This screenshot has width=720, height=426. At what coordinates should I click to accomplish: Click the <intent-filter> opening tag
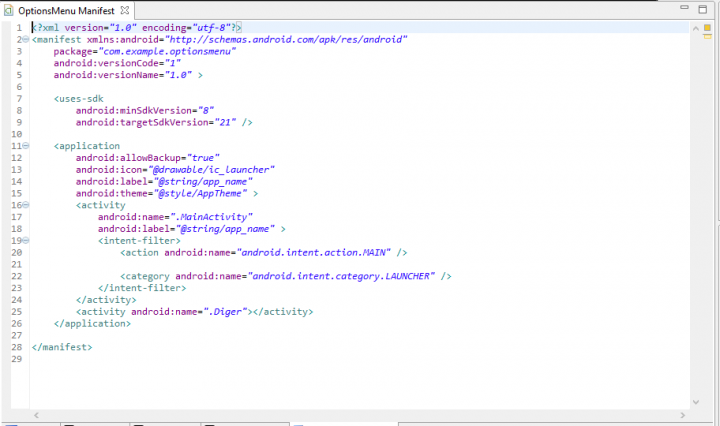[139, 241]
